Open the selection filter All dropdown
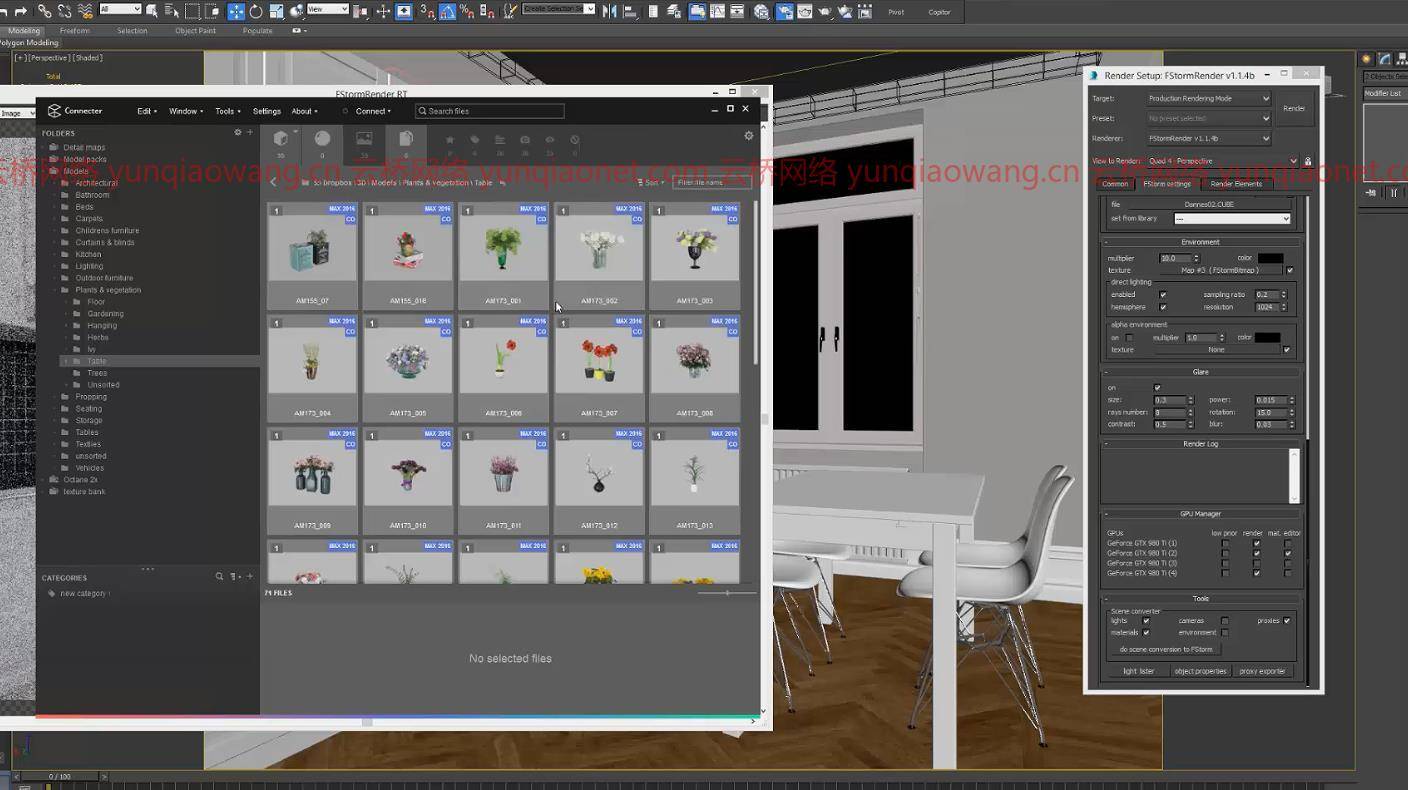Screen dimensions: 1408x790 pyautogui.click(x=120, y=9)
